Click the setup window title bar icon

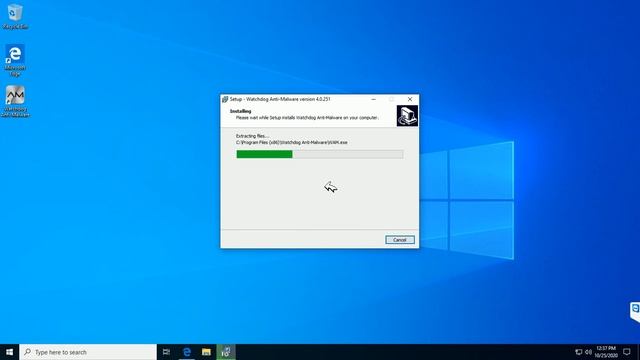pos(225,99)
